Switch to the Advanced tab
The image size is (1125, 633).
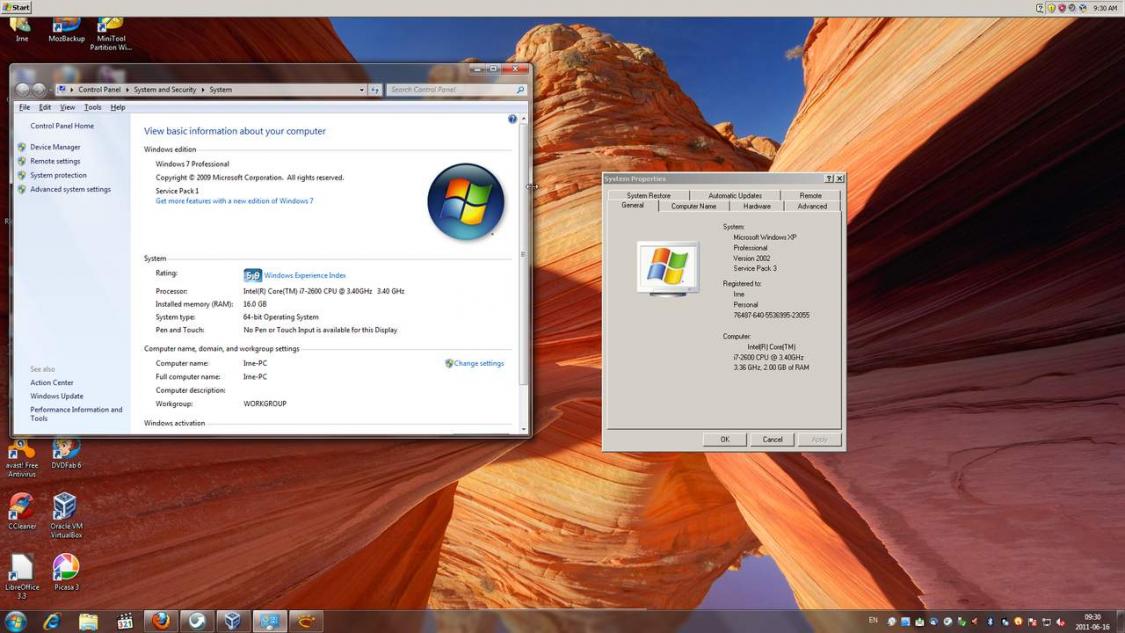click(812, 206)
